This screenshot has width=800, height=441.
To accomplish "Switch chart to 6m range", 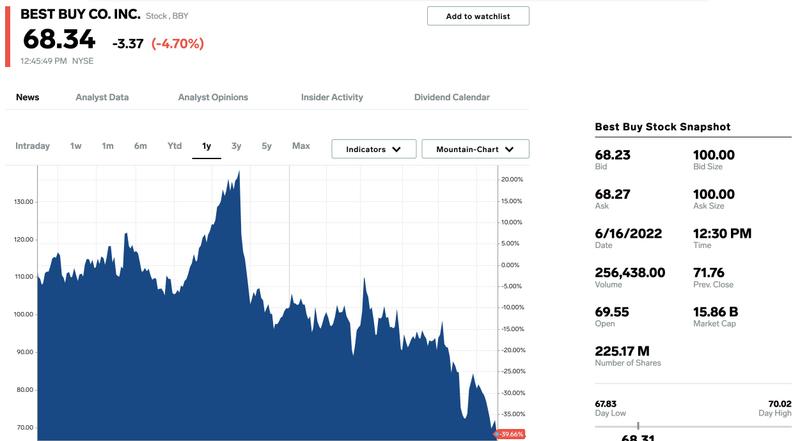I will tap(140, 146).
